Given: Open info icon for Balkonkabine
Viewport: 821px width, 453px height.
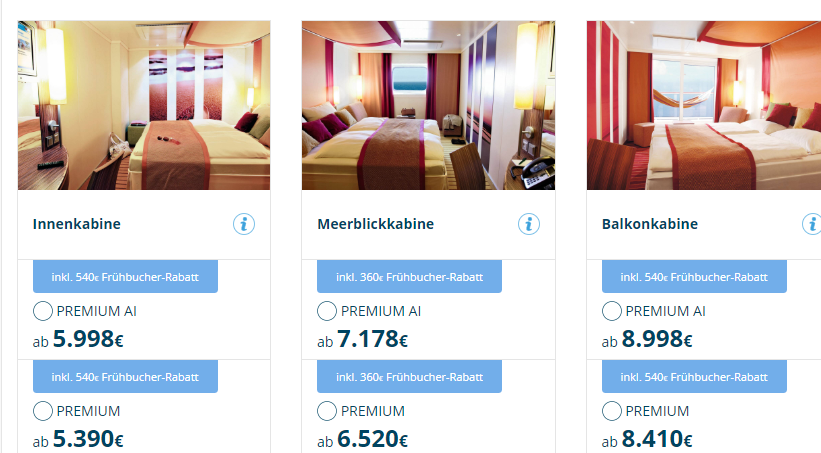Looking at the screenshot, I should click(x=812, y=224).
